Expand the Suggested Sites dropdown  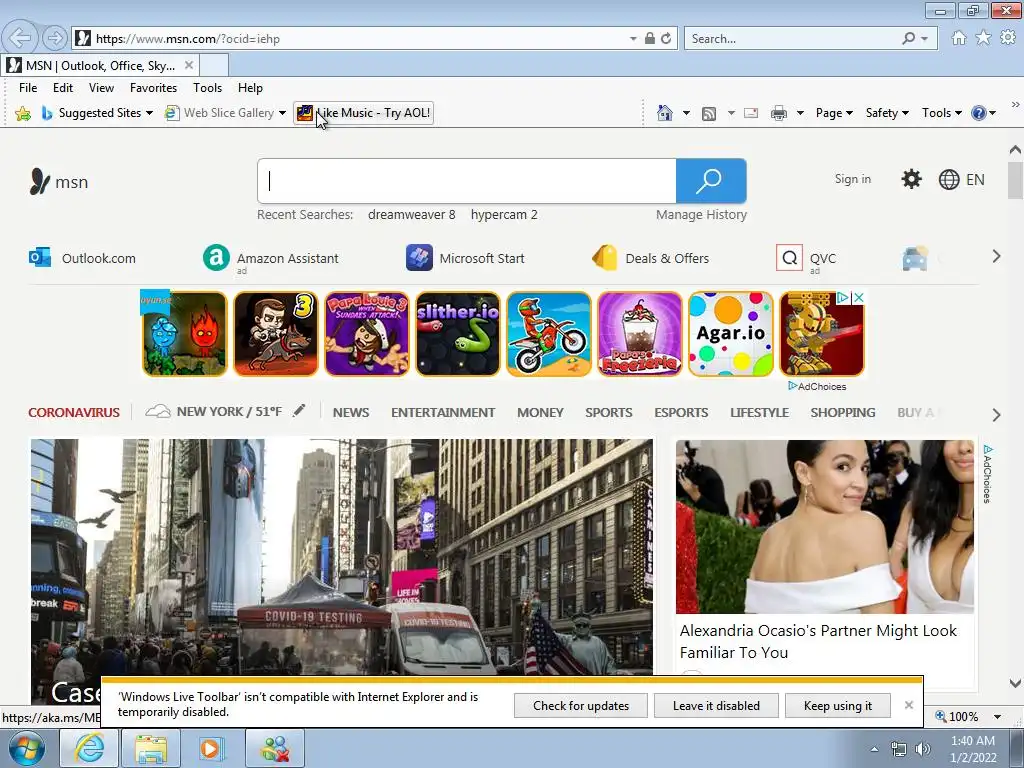150,113
